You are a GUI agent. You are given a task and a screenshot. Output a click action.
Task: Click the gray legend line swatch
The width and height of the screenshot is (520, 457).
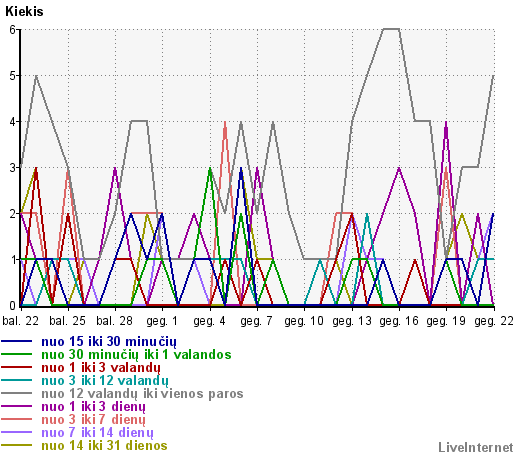17,393
